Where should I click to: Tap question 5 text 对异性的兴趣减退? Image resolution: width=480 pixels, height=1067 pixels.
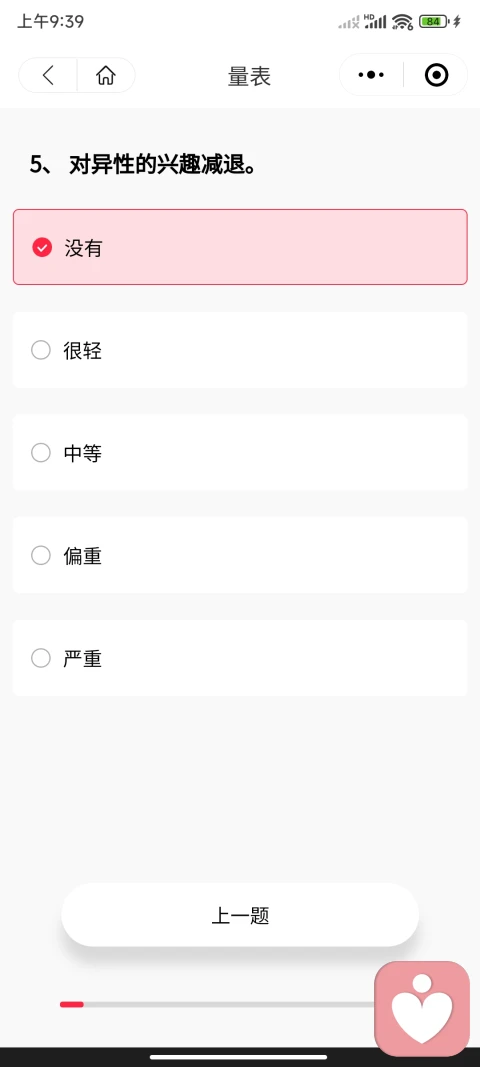(x=162, y=164)
